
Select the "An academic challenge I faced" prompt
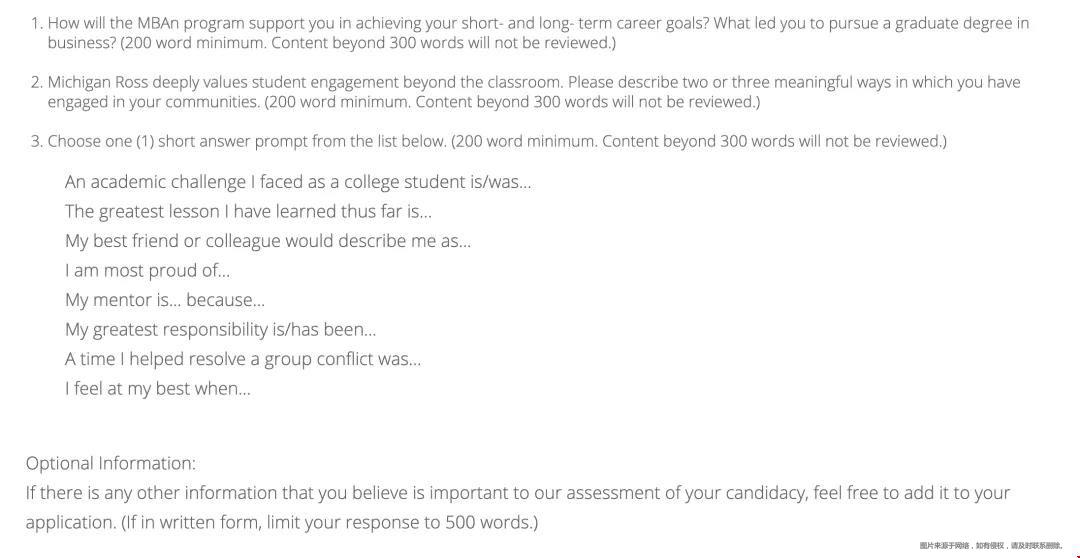click(x=298, y=182)
